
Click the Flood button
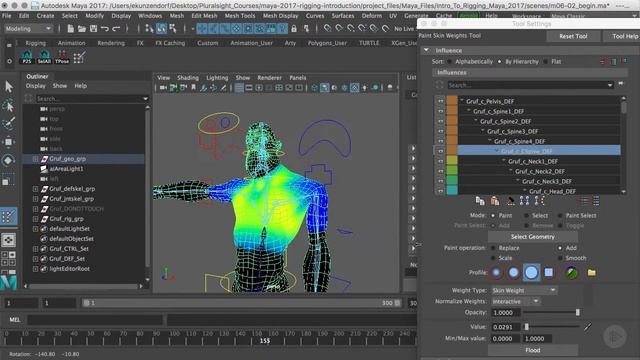tap(533, 350)
